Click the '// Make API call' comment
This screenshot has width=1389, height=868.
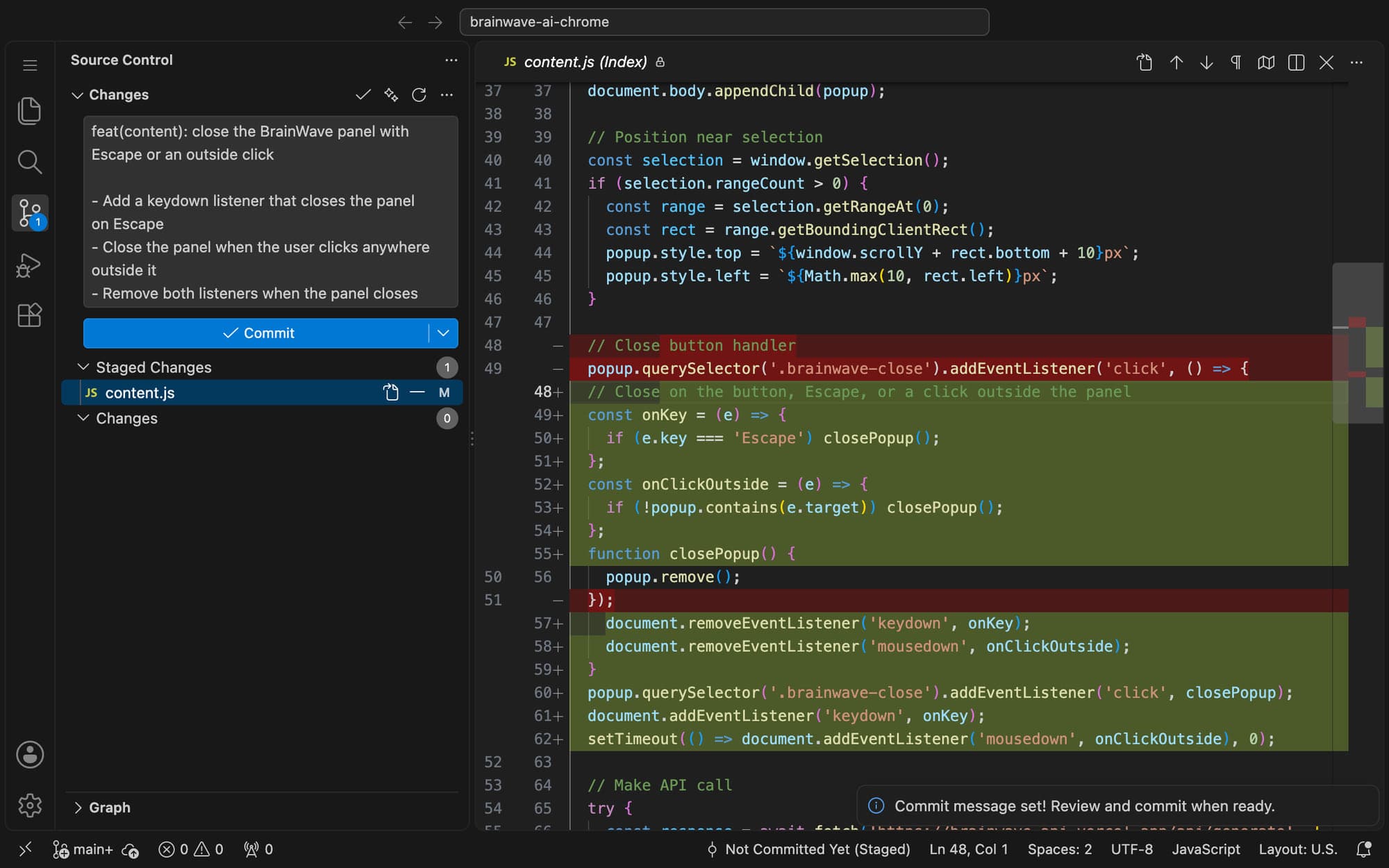659,785
